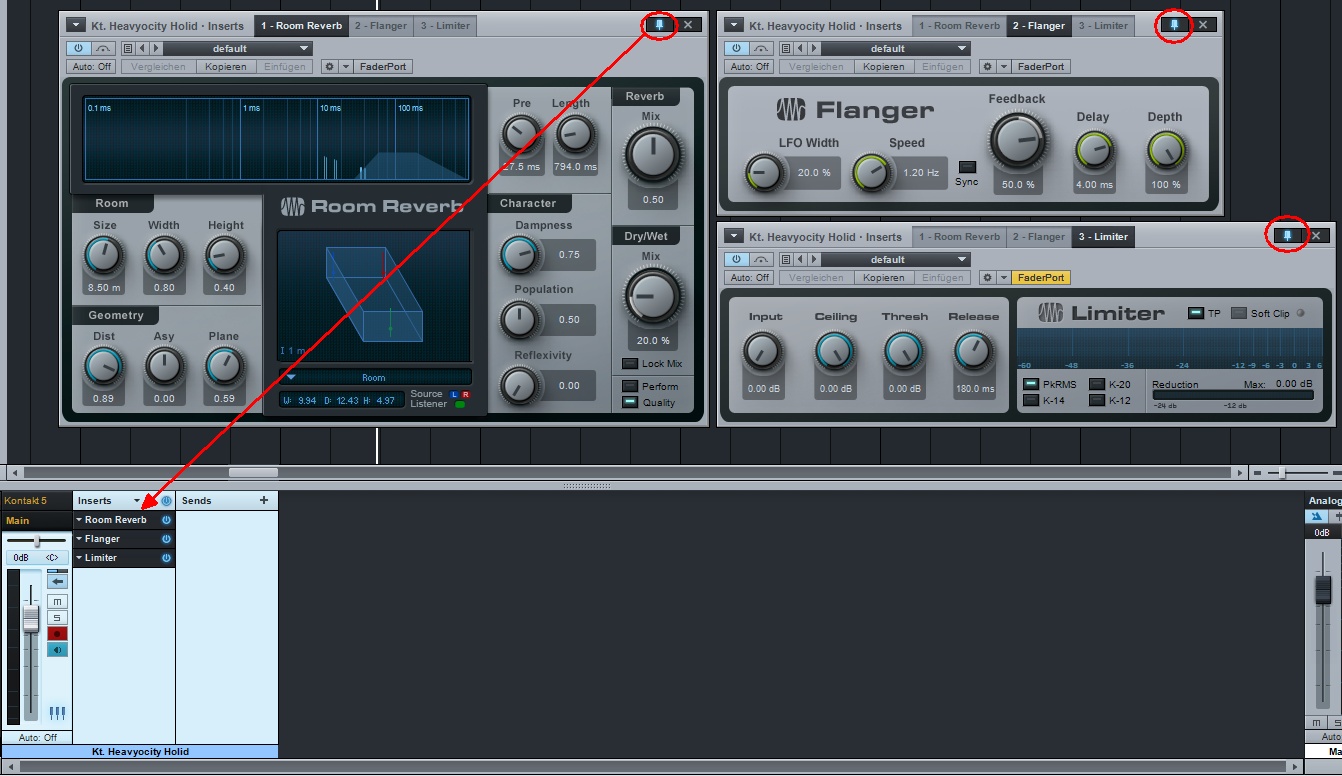Image resolution: width=1342 pixels, height=776 pixels.
Task: Pin the Limiter plugin window
Action: 1287,236
